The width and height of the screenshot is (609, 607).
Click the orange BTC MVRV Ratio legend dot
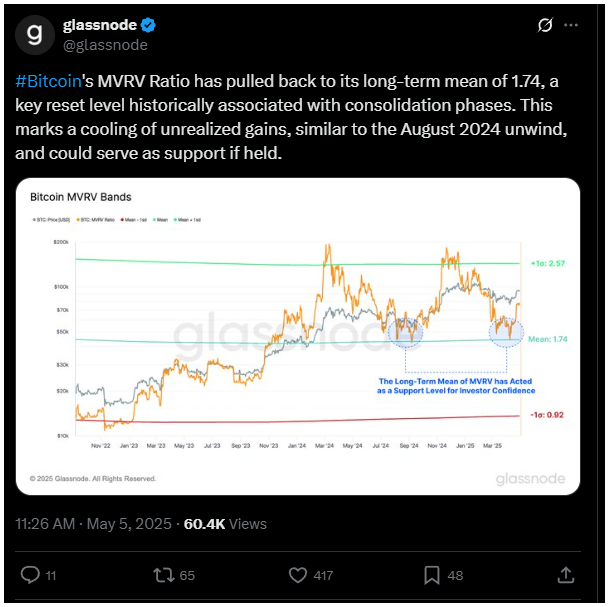[x=78, y=220]
